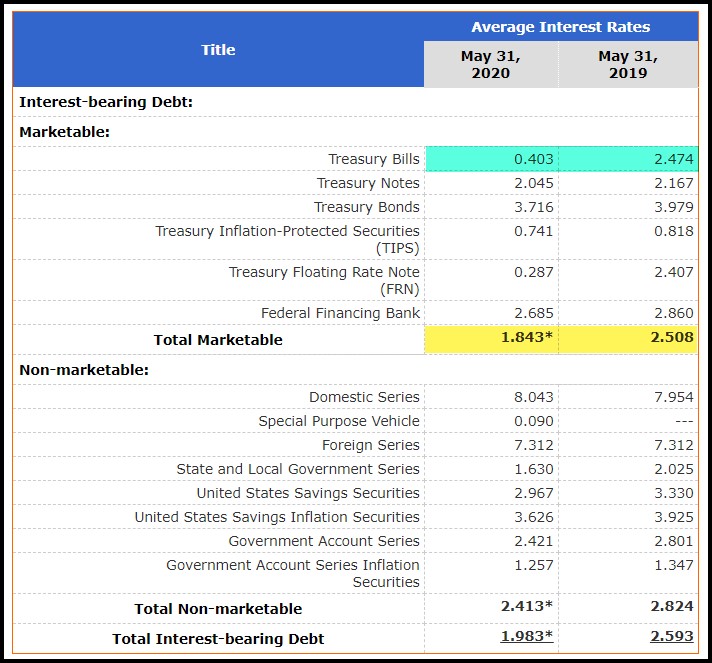Screen dimensions: 712x663
Task: Click the Average Interest Rates heading
Action: pyautogui.click(x=561, y=27)
